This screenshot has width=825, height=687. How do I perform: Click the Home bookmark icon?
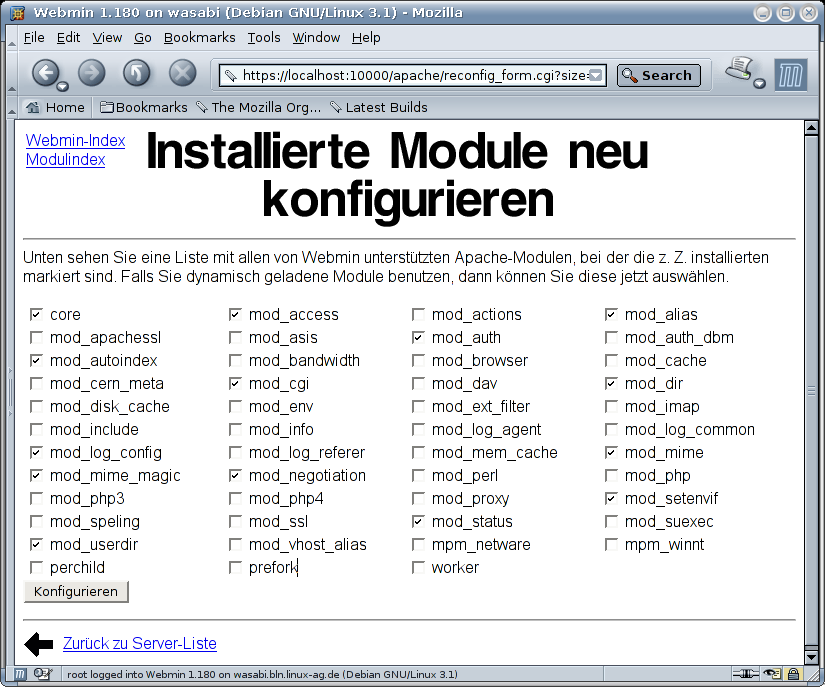(33, 107)
